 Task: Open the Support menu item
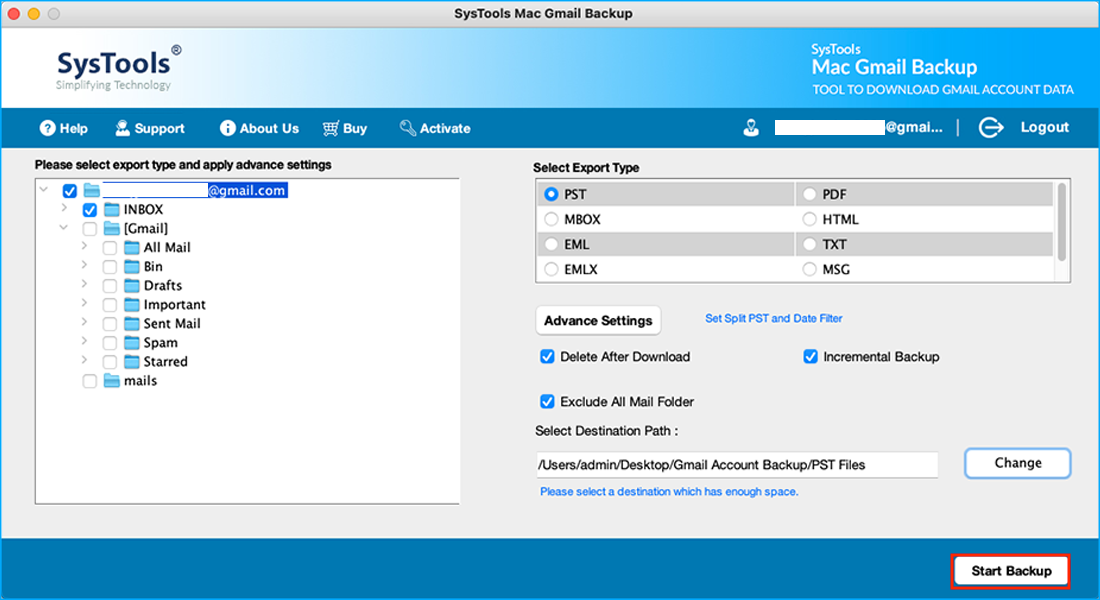(150, 128)
